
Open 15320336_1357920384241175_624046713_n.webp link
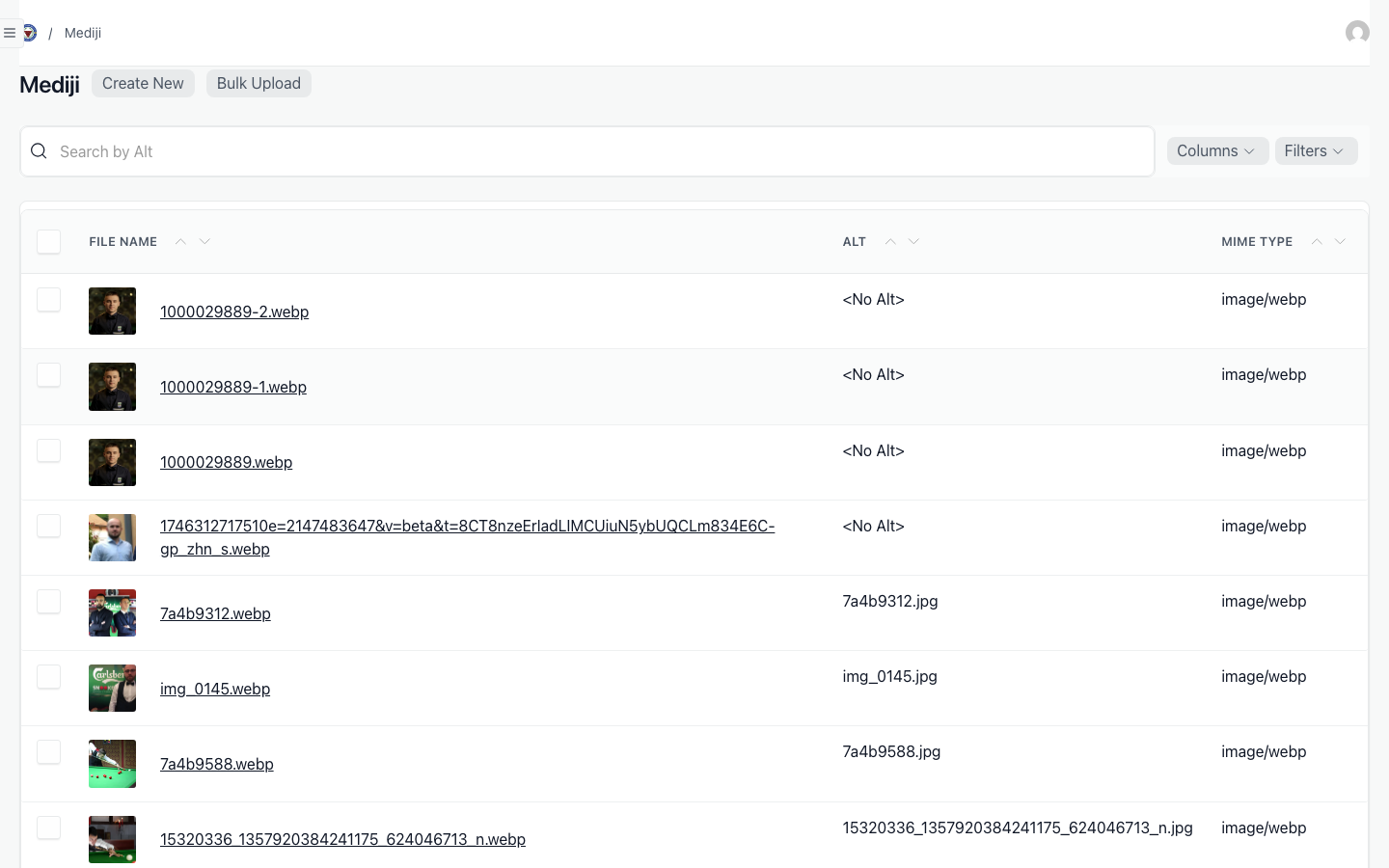(x=342, y=839)
